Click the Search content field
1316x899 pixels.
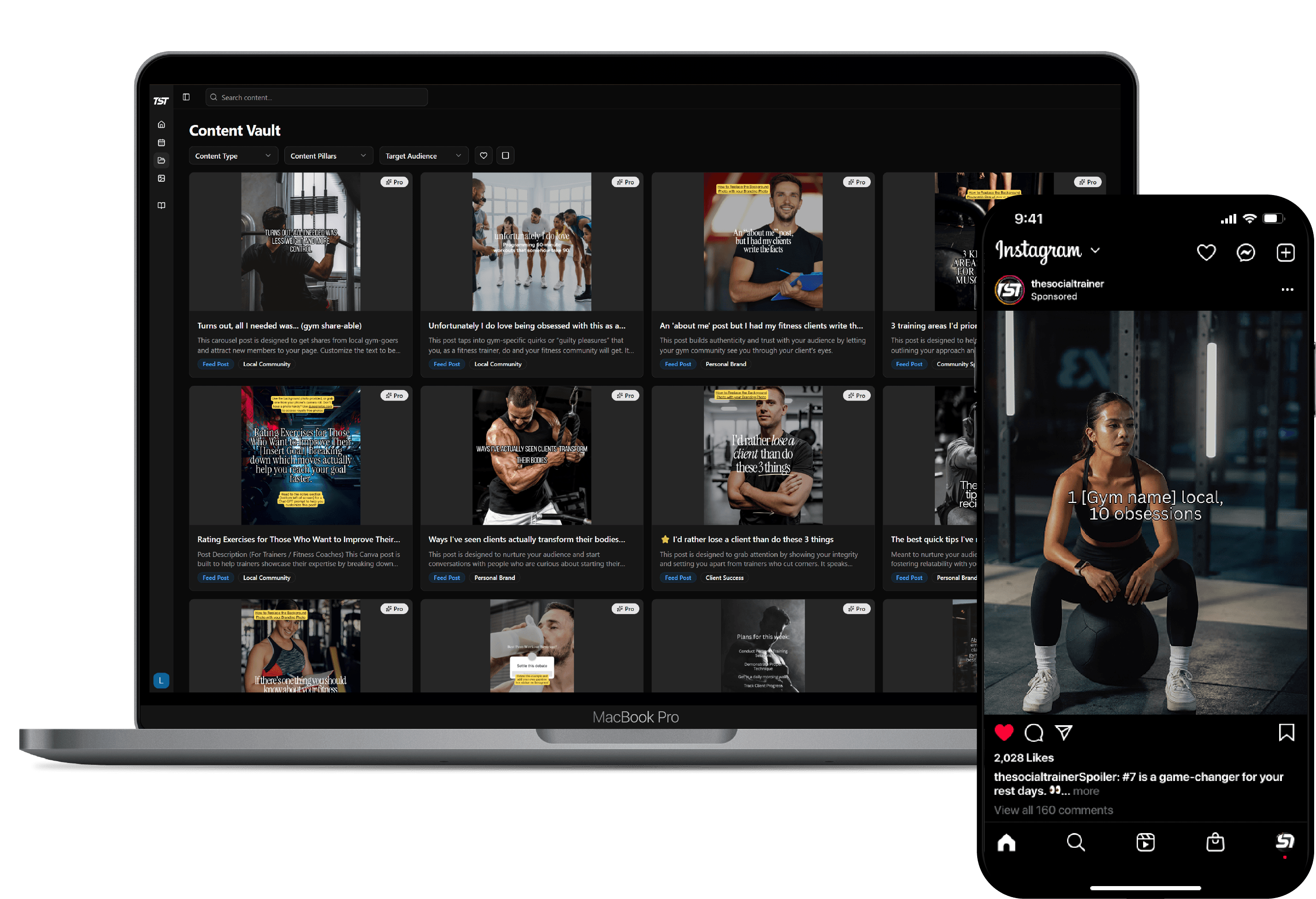click(317, 97)
